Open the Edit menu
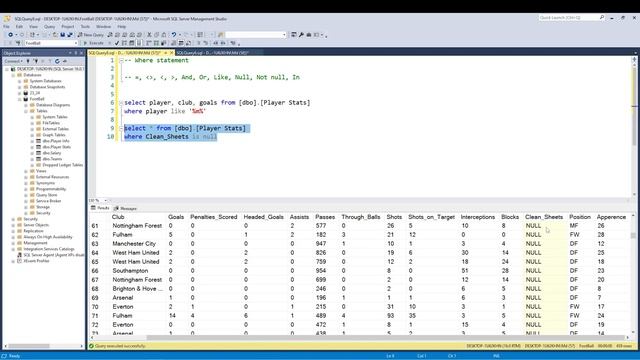 pyautogui.click(x=19, y=27)
